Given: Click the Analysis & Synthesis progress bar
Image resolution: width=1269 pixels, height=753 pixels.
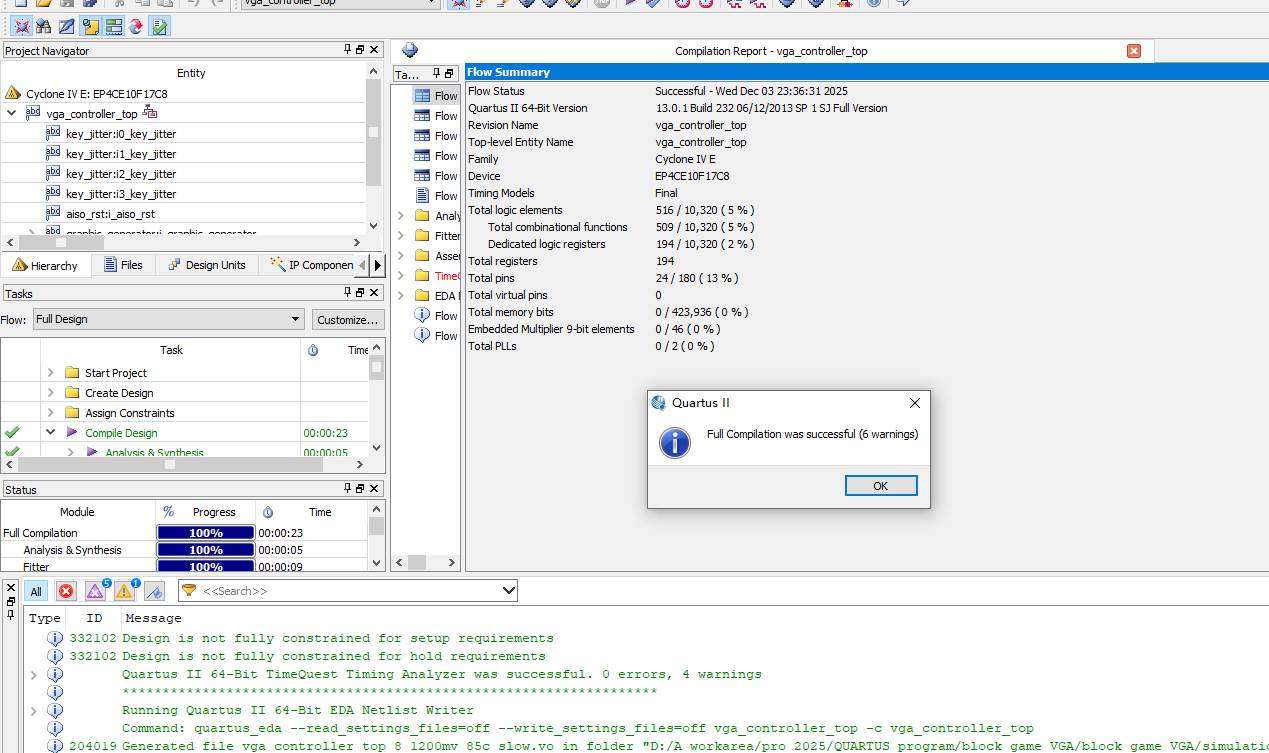Looking at the screenshot, I should (205, 550).
